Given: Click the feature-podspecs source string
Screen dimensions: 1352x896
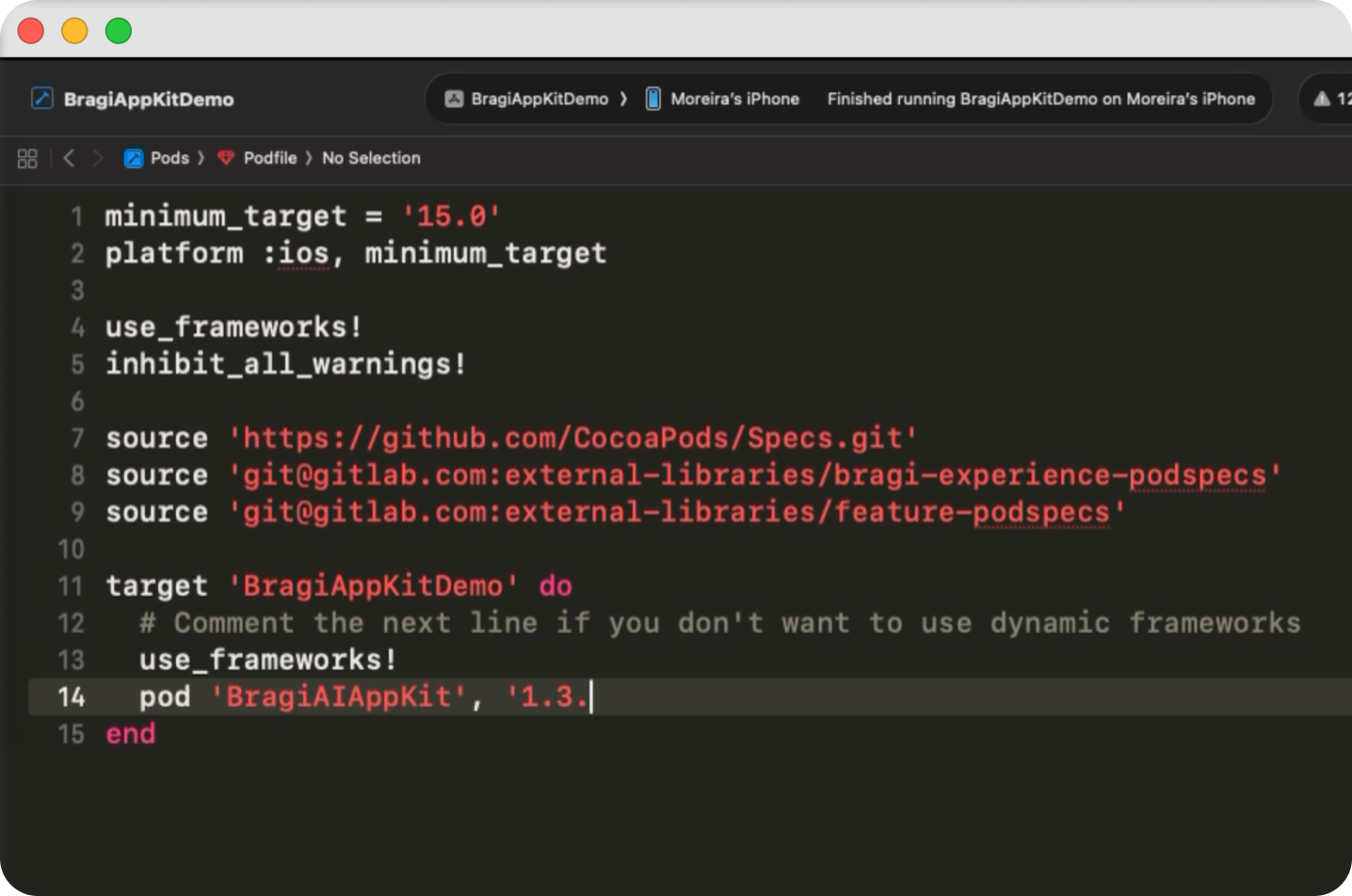Looking at the screenshot, I should [x=677, y=512].
